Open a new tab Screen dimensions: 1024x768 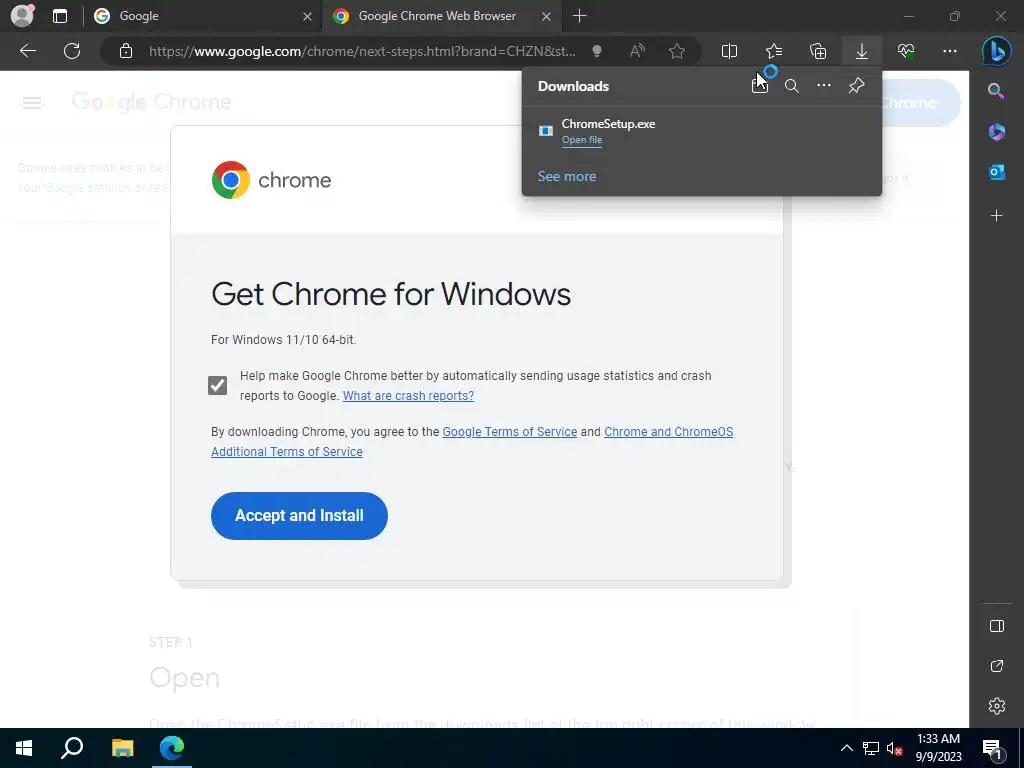(579, 16)
